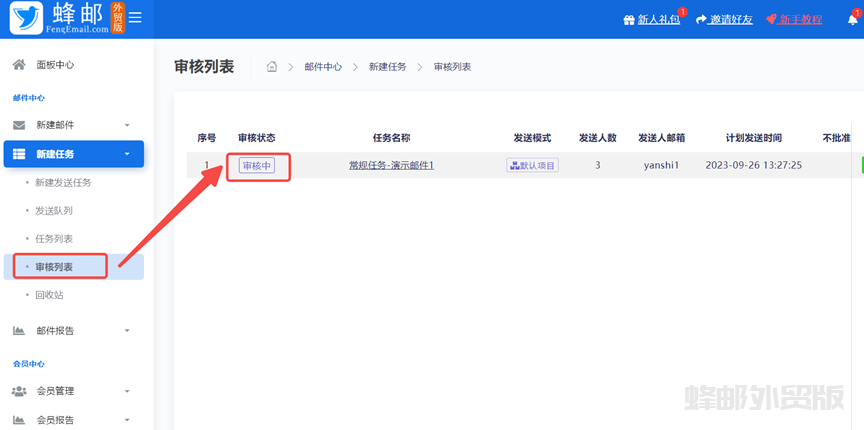This screenshot has height=430, width=864.
Task: Open the notification bell
Action: coord(852,20)
